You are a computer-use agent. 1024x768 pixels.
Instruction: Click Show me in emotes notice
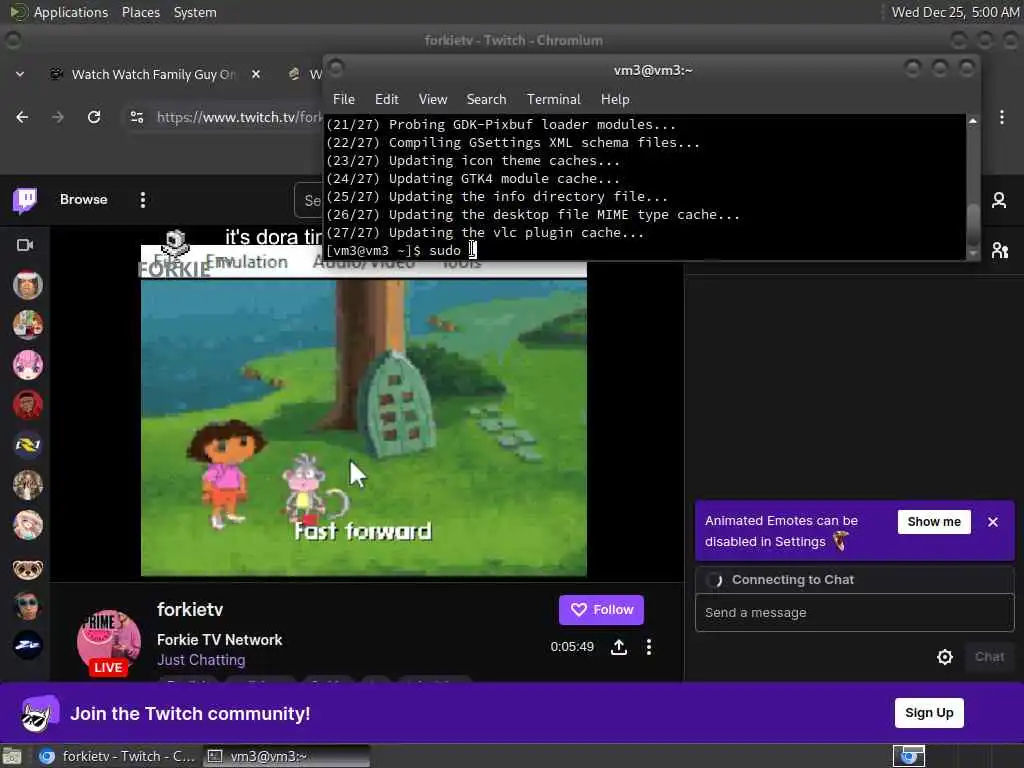[x=934, y=522]
